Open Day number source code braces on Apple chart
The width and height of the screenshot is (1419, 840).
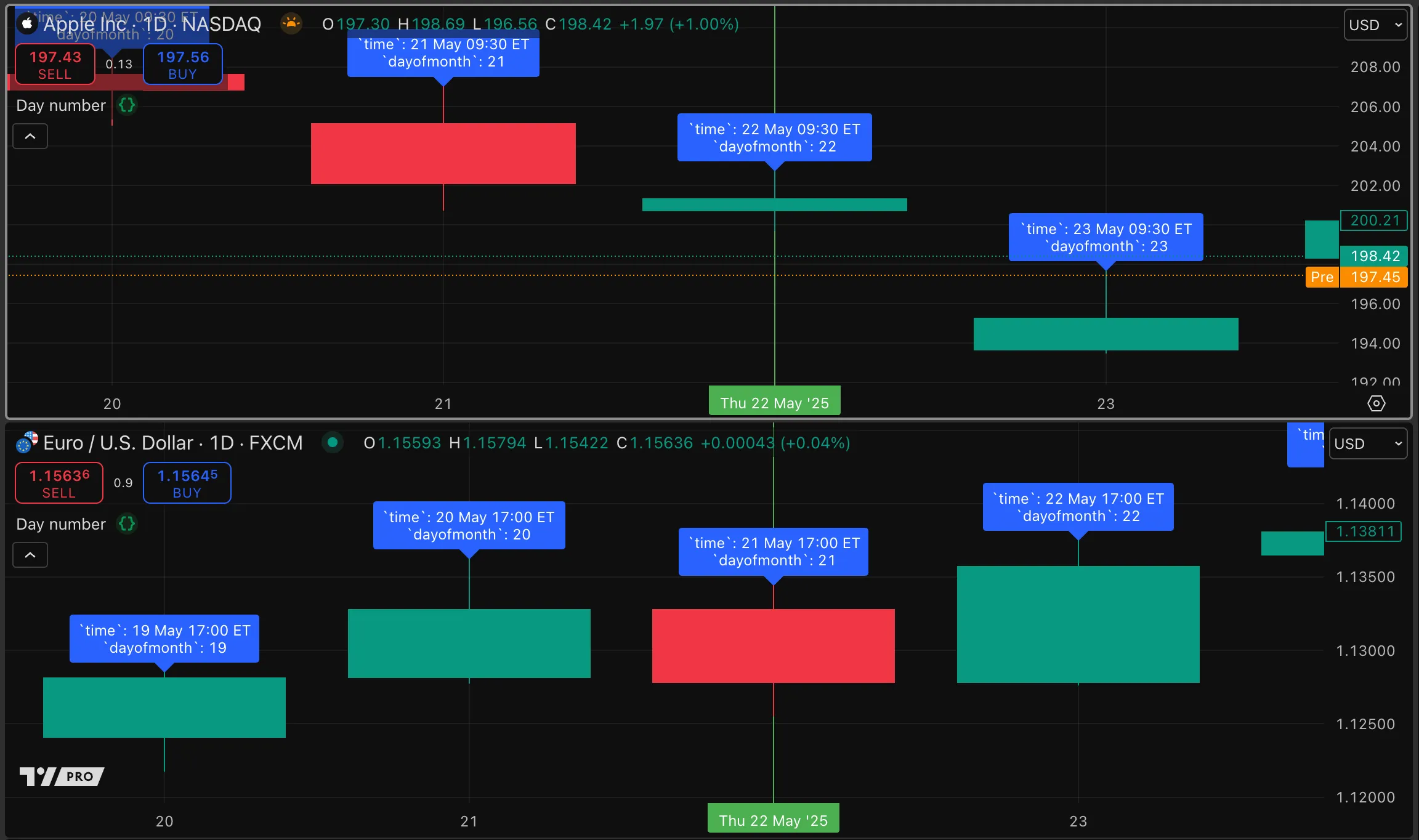[x=127, y=105]
